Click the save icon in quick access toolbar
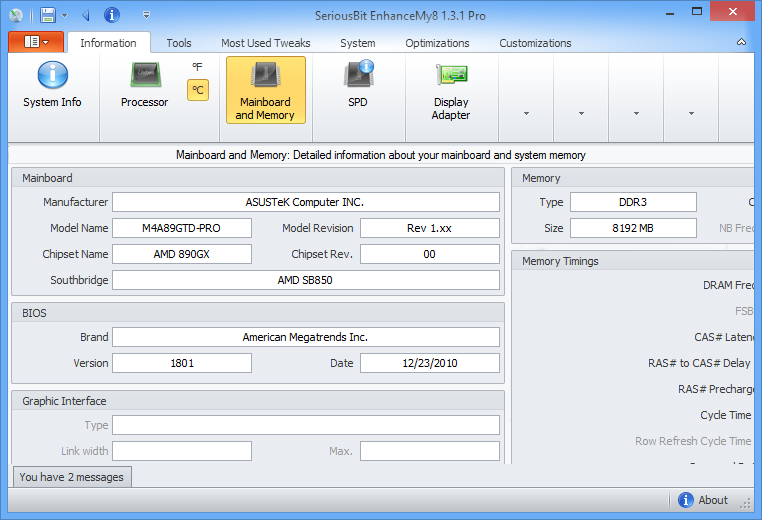This screenshot has width=762, height=520. click(x=48, y=16)
